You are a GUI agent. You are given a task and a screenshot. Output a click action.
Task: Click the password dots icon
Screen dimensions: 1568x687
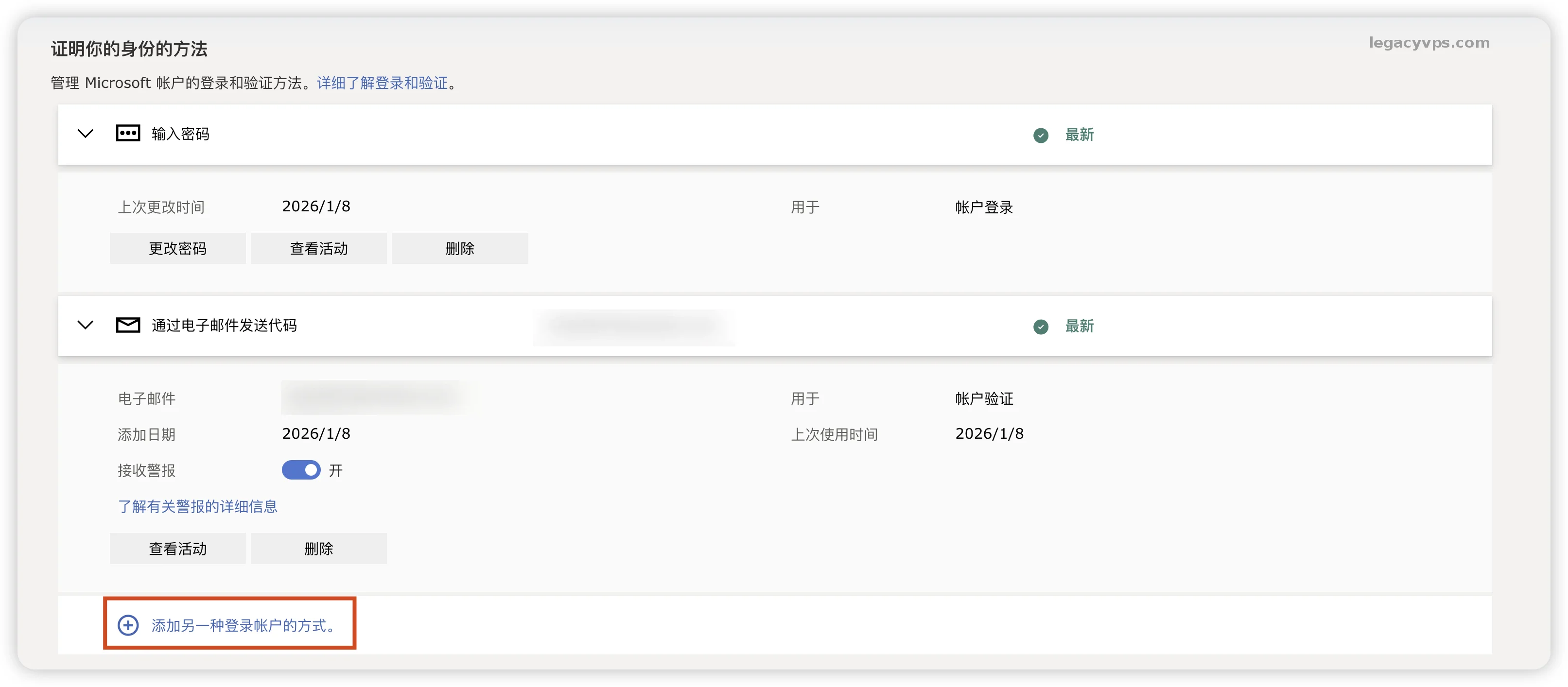pyautogui.click(x=128, y=133)
